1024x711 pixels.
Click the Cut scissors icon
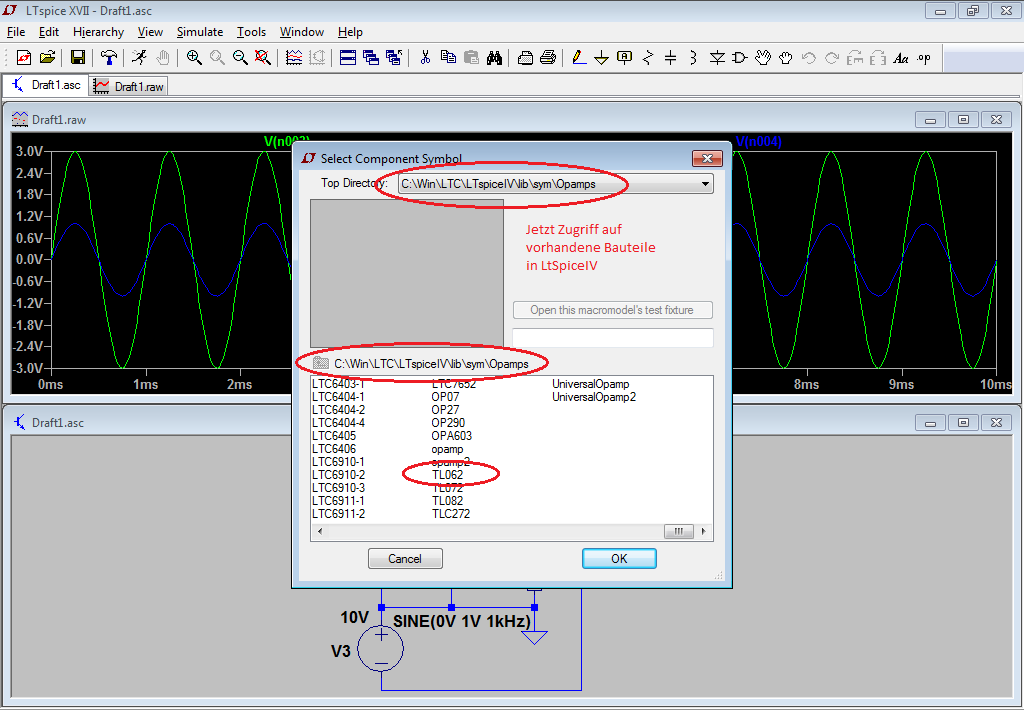coord(425,58)
